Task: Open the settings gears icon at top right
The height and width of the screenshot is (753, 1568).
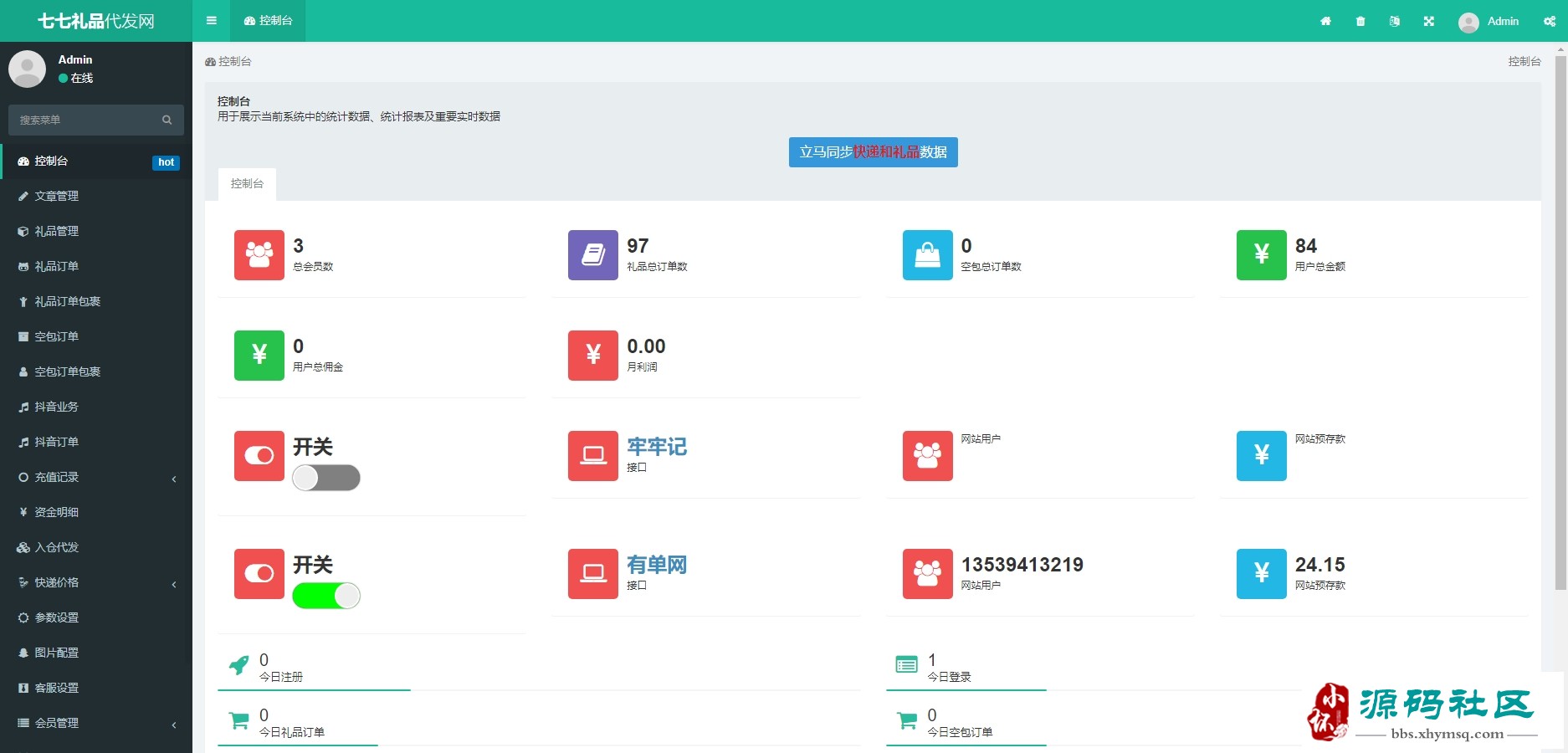Action: click(x=1550, y=21)
